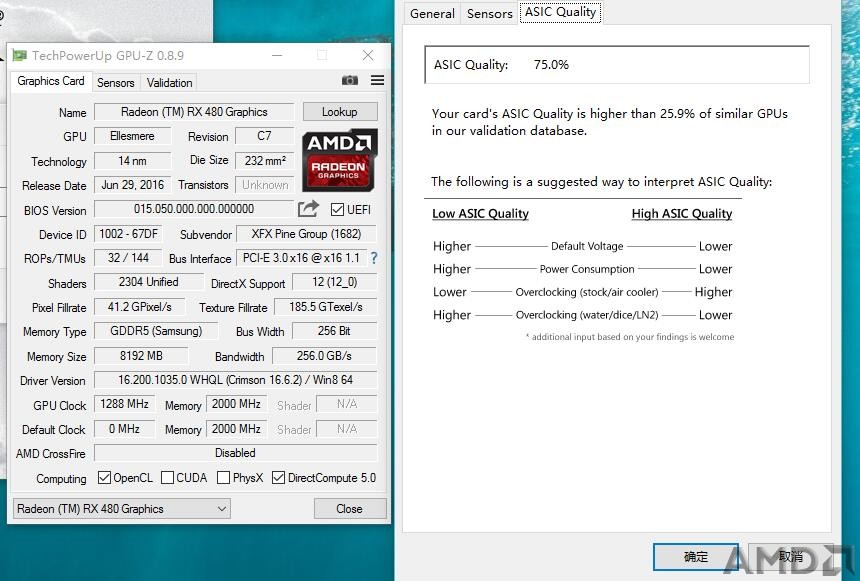Click the Memory Type field GDDR5 (Samsung)
This screenshot has width=860, height=581.
(x=156, y=331)
